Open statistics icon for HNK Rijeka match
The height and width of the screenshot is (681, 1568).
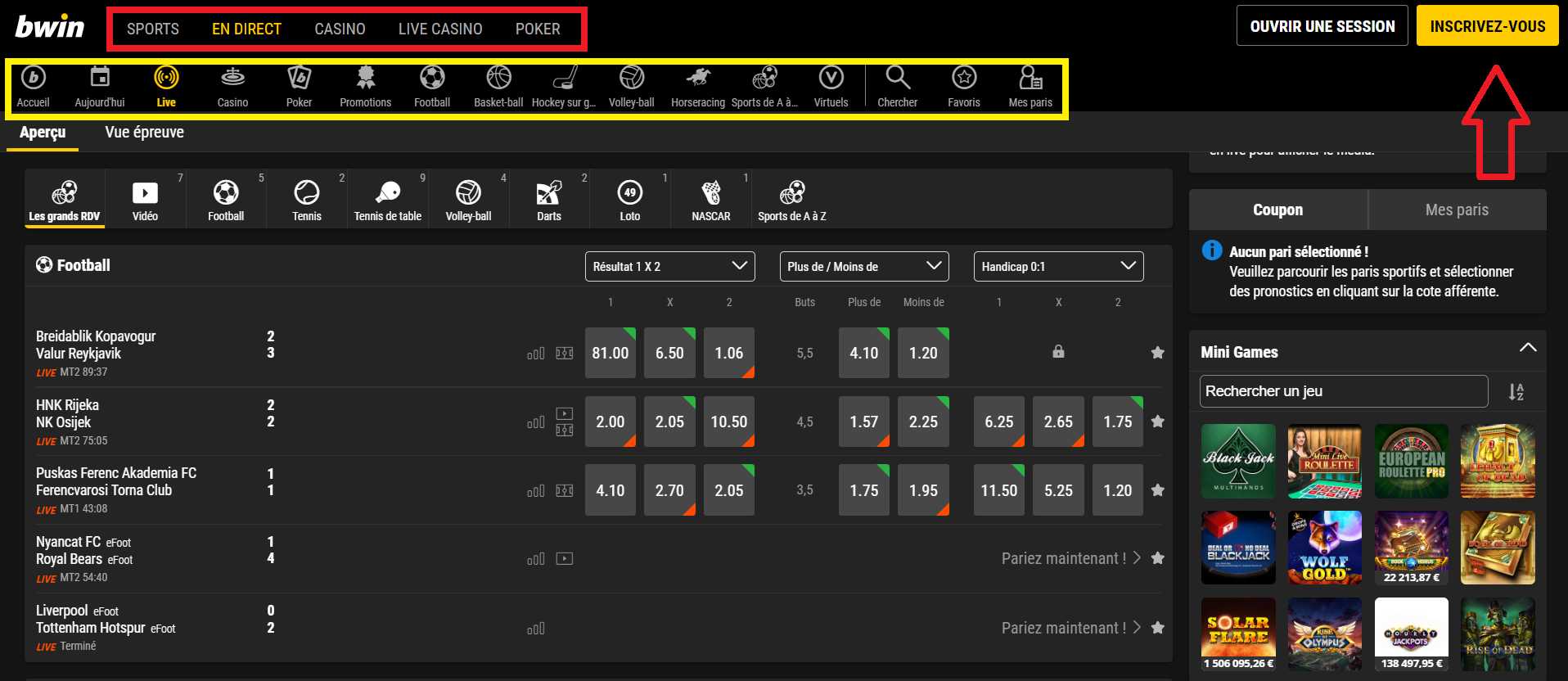(x=536, y=422)
